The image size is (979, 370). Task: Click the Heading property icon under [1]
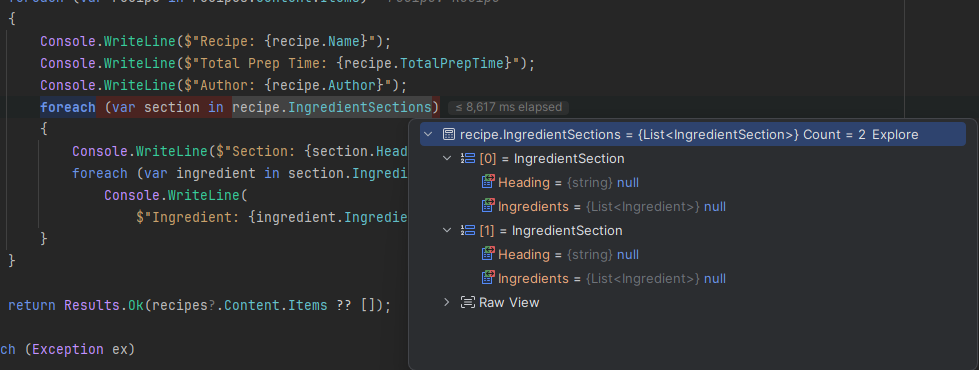point(488,254)
